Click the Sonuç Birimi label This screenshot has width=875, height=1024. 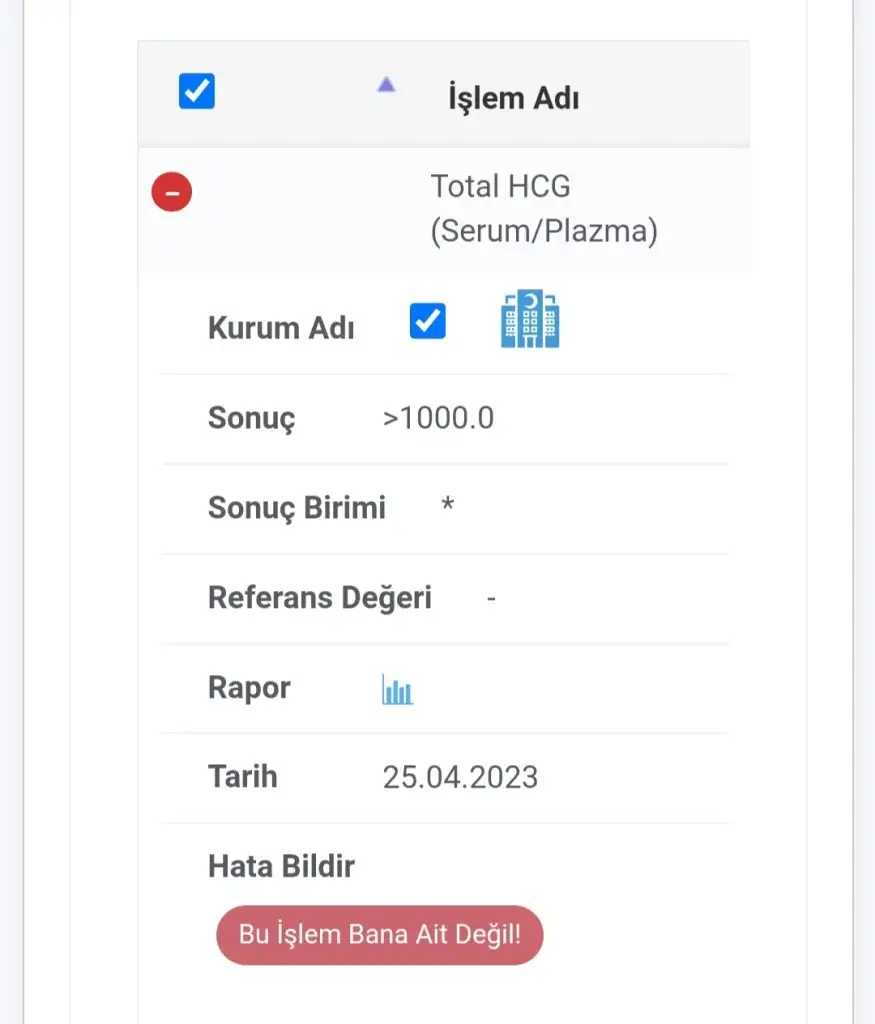tap(296, 507)
